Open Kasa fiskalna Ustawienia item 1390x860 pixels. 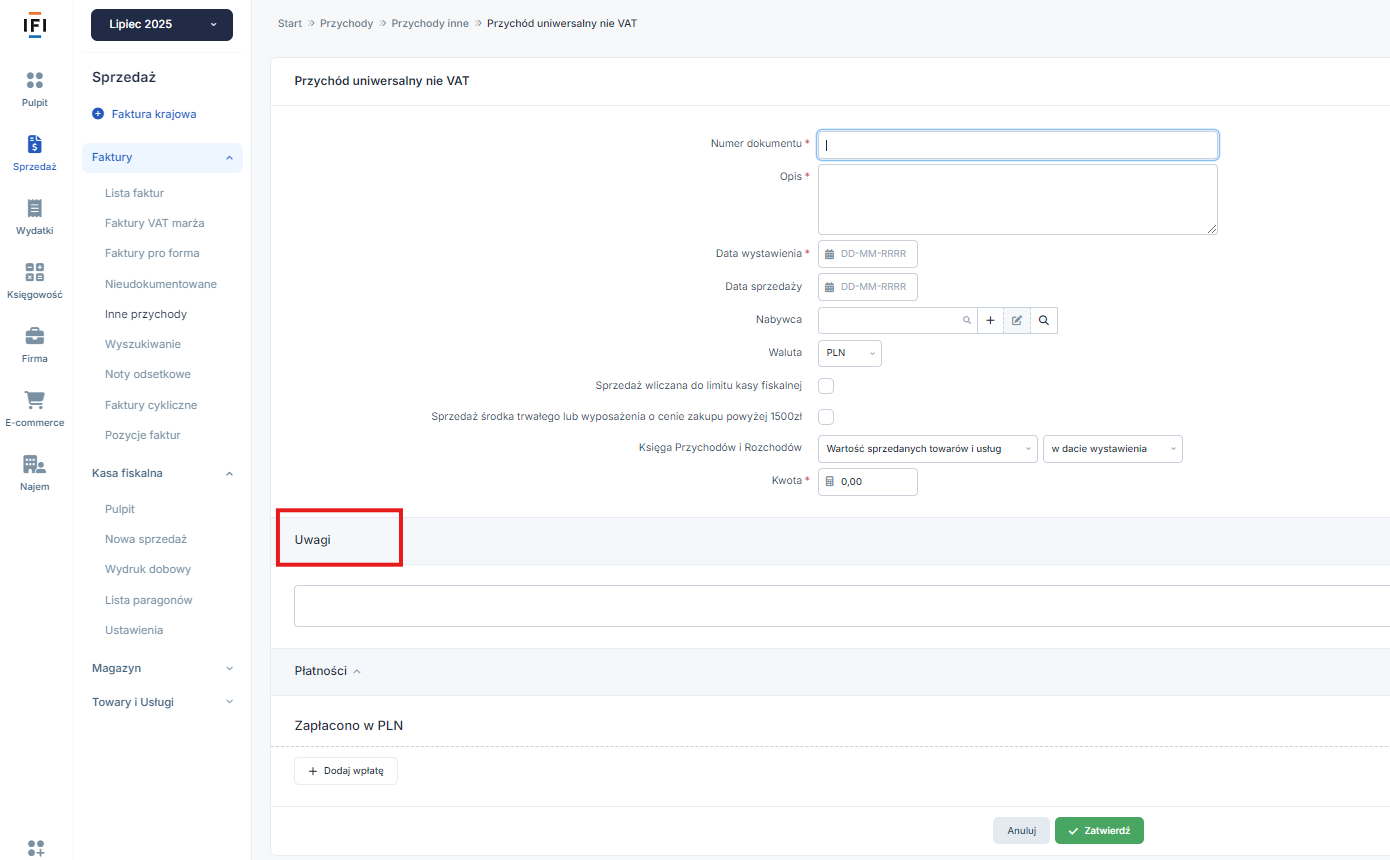point(134,630)
